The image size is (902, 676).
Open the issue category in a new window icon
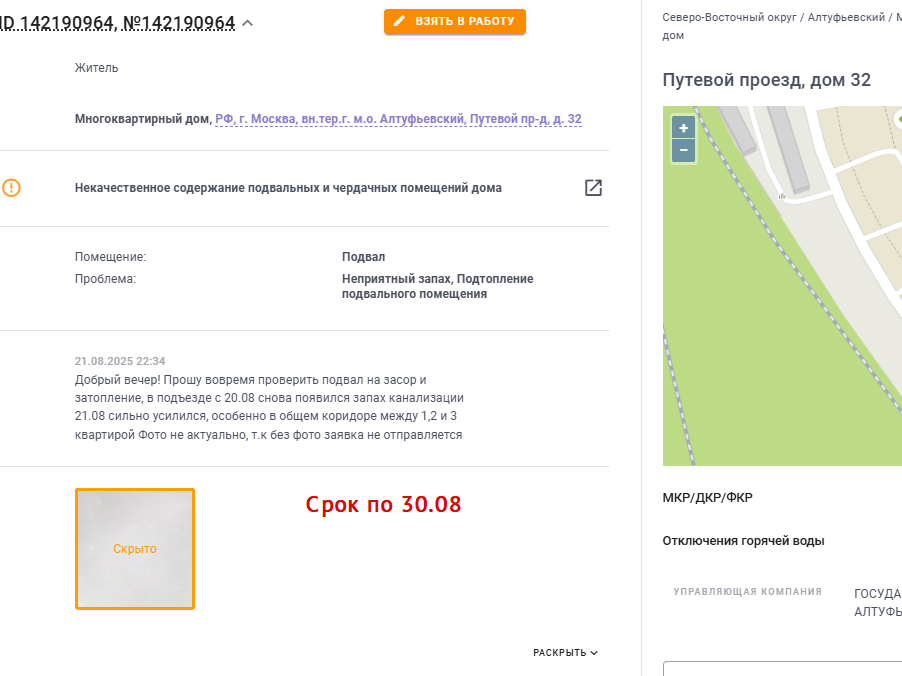593,188
